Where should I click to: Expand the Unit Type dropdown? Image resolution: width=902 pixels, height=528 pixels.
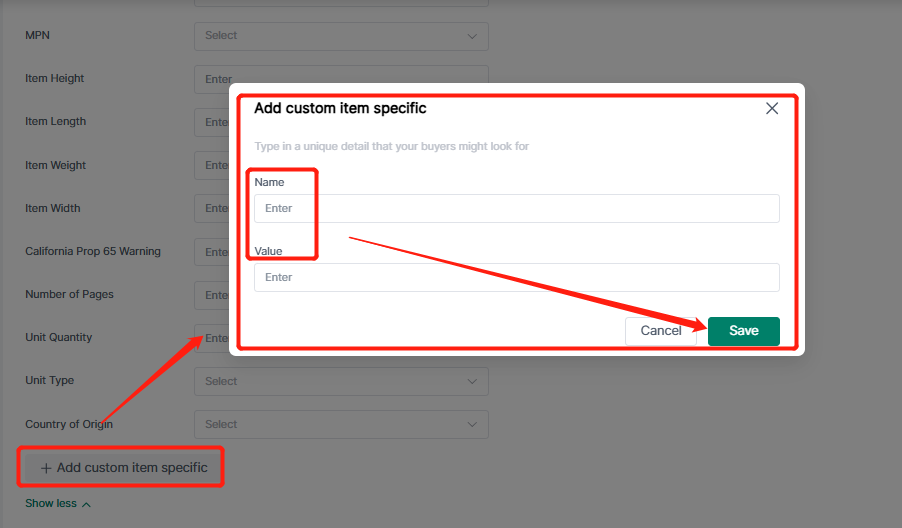(340, 381)
